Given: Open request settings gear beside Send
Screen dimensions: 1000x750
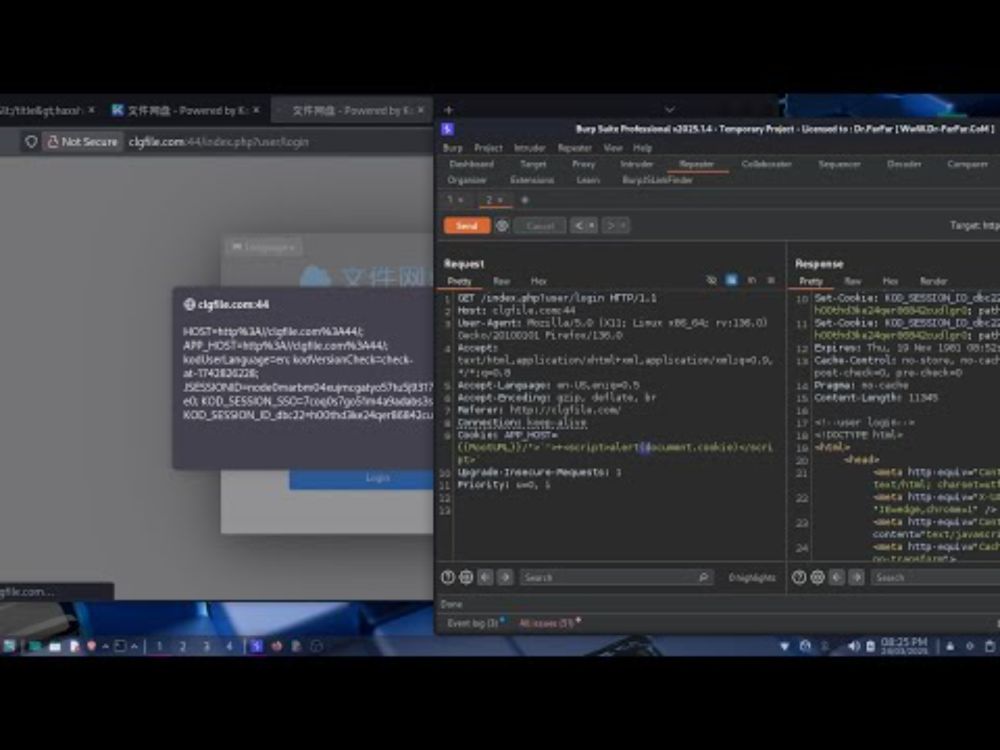Looking at the screenshot, I should [503, 226].
